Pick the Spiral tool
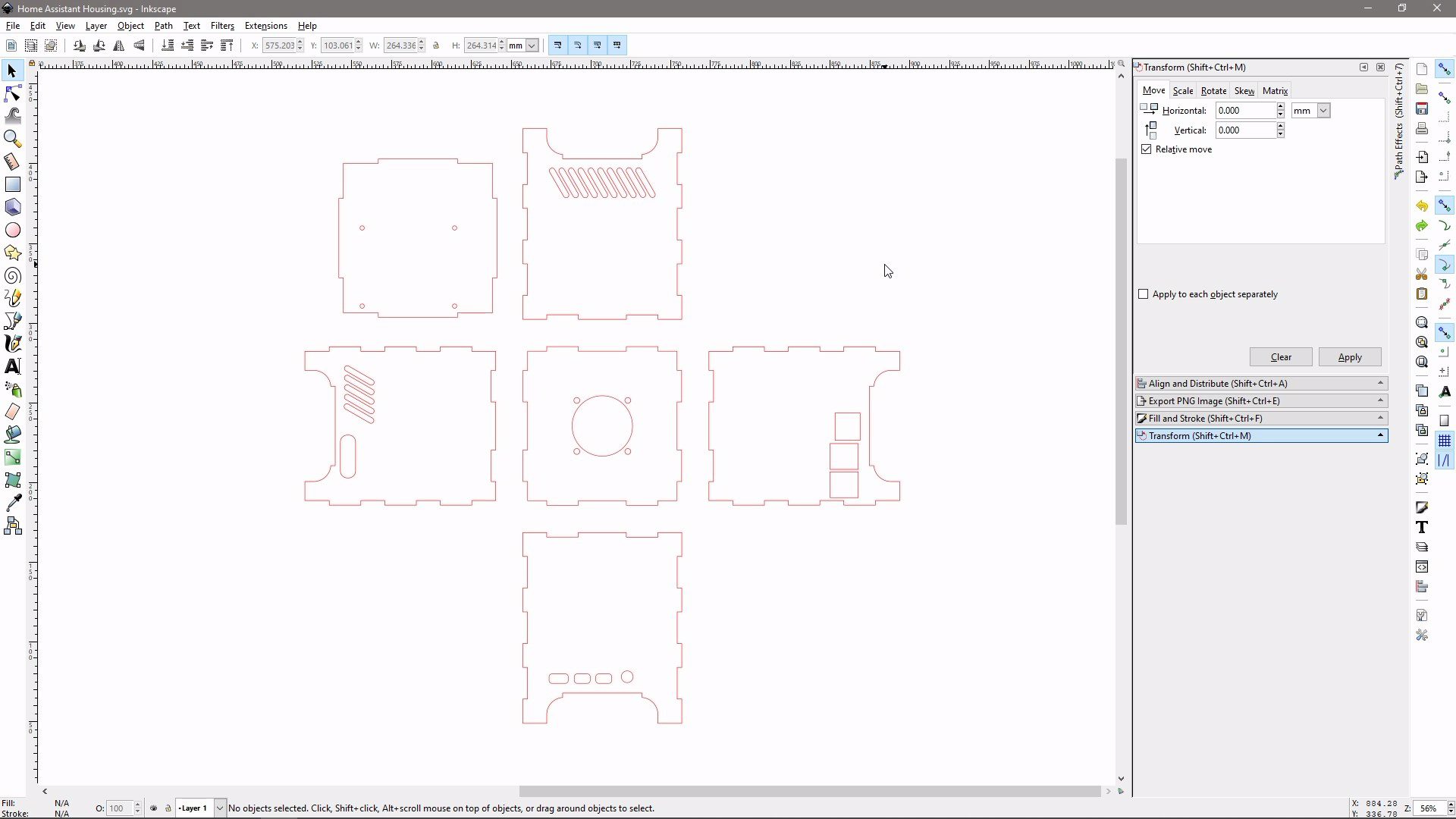 pyautogui.click(x=12, y=276)
